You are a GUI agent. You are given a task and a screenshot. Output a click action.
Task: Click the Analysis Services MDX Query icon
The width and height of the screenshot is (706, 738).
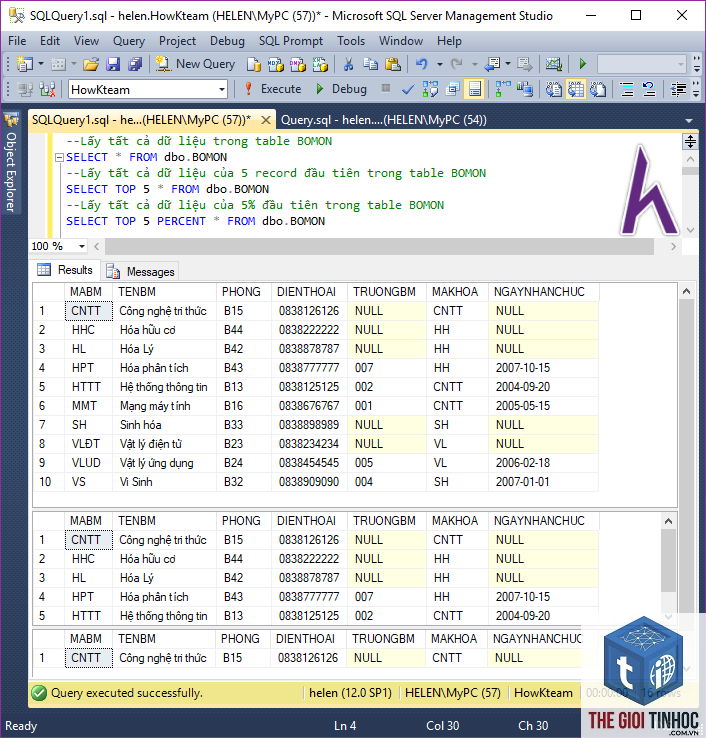[x=276, y=64]
